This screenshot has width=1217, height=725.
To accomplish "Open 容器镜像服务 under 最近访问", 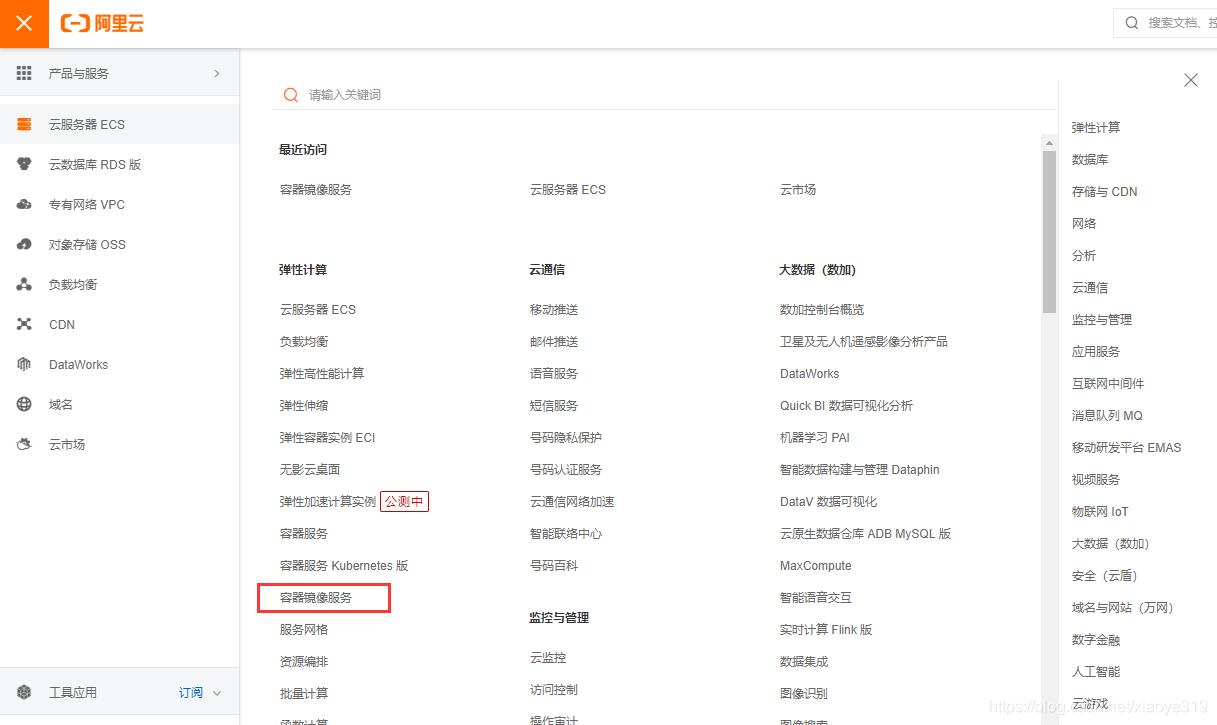I will (316, 189).
